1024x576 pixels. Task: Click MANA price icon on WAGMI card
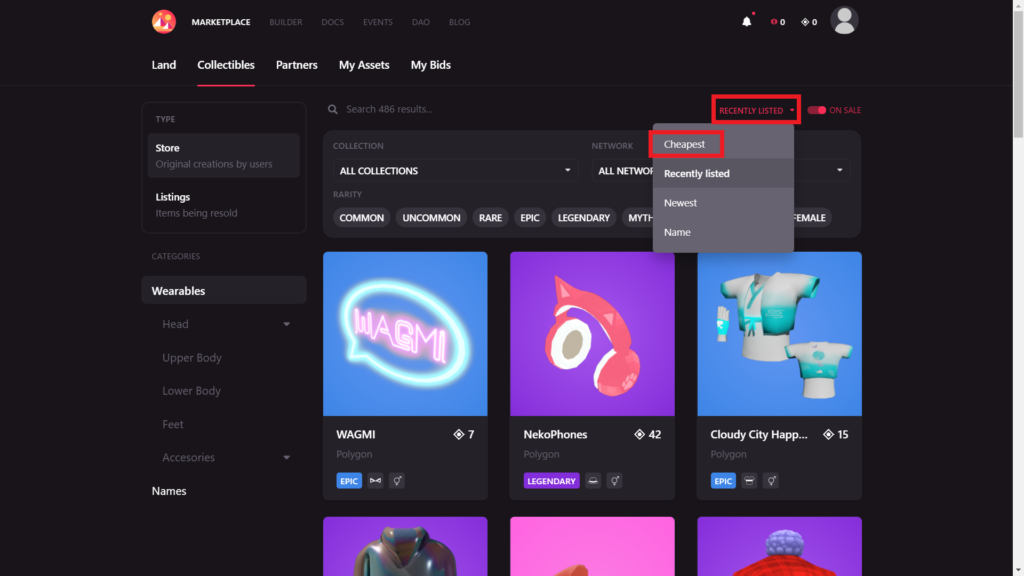458,434
